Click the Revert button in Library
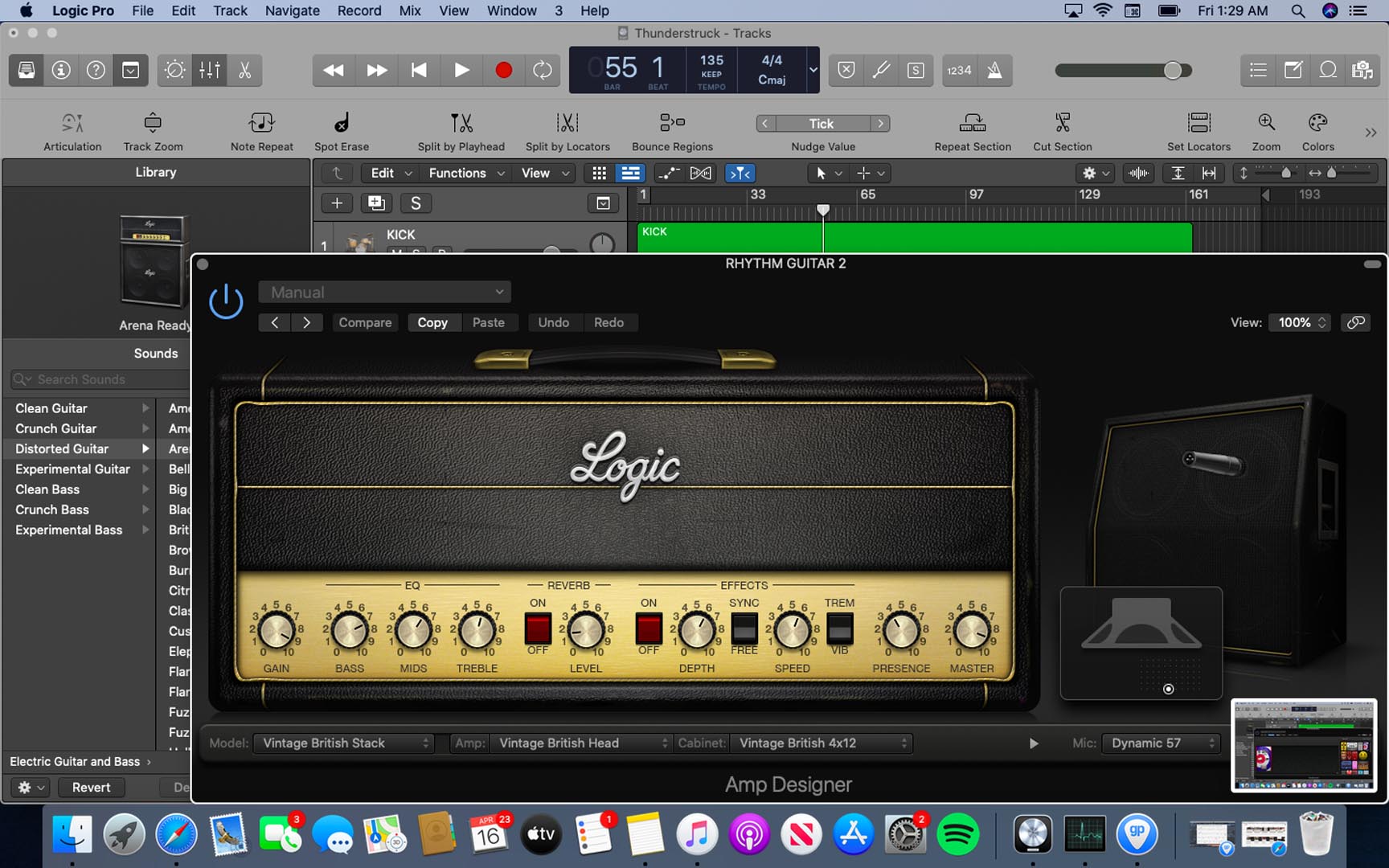The width and height of the screenshot is (1389, 868). click(91, 788)
